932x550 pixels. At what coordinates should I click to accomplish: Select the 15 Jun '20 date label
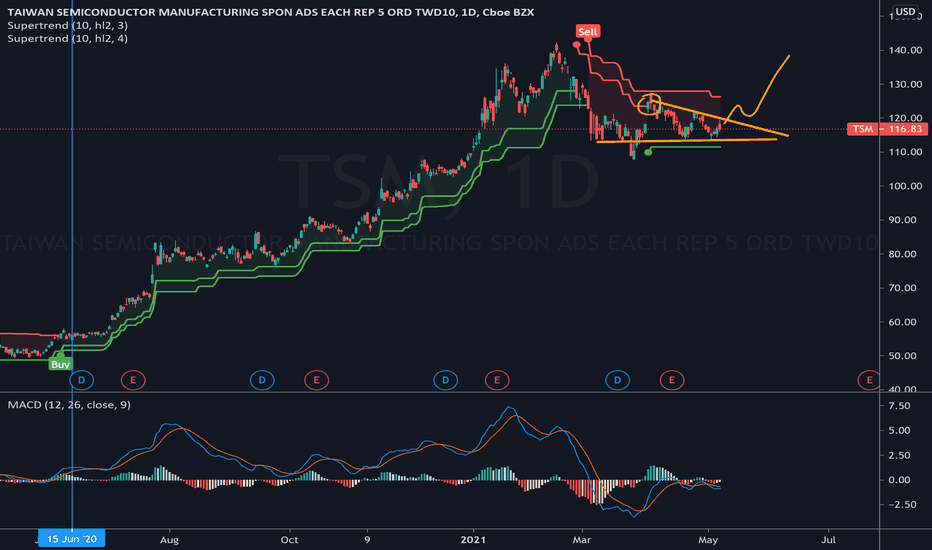71,539
